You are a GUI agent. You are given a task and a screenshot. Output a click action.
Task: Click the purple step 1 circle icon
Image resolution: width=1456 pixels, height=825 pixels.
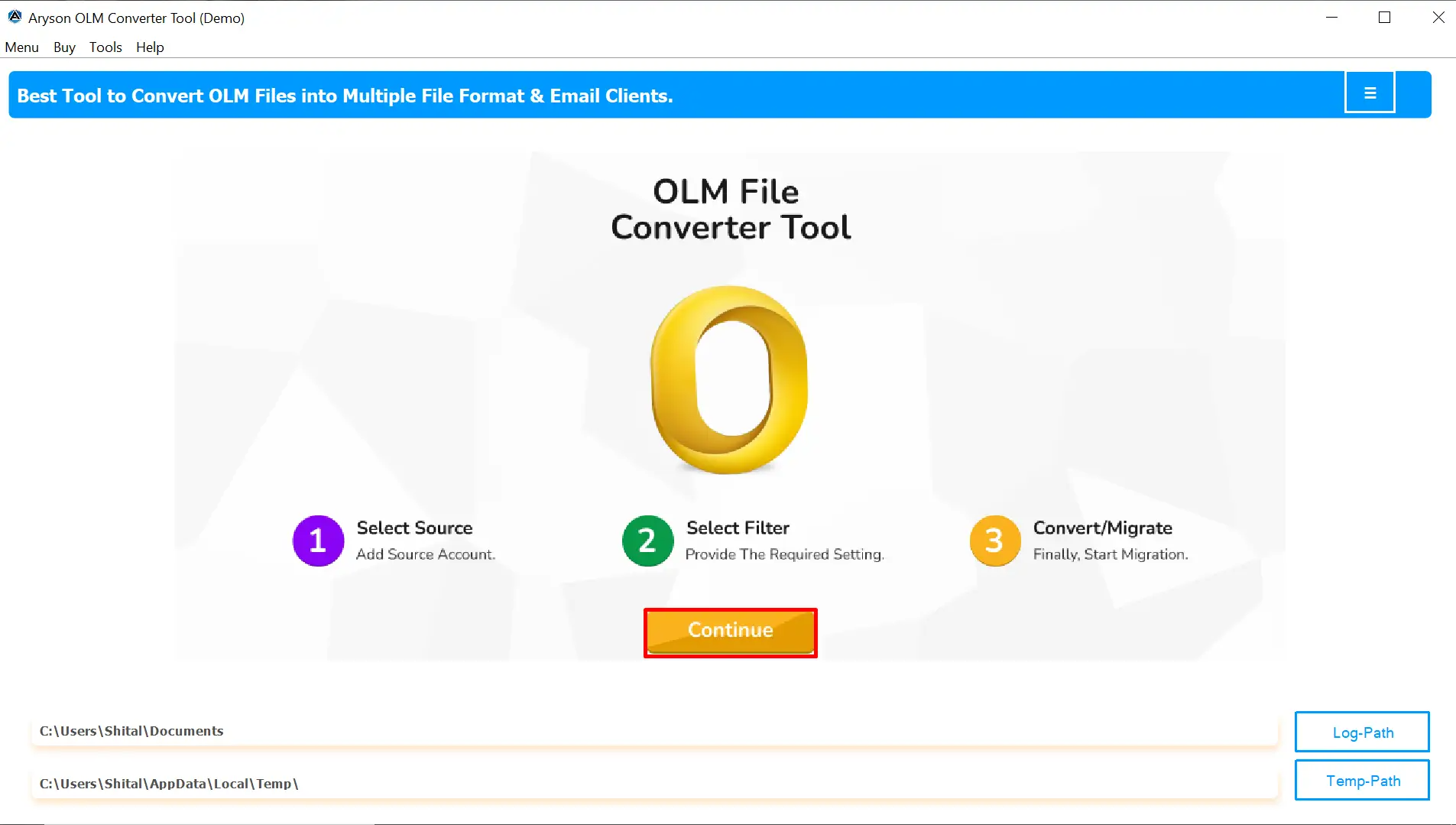[x=318, y=541]
